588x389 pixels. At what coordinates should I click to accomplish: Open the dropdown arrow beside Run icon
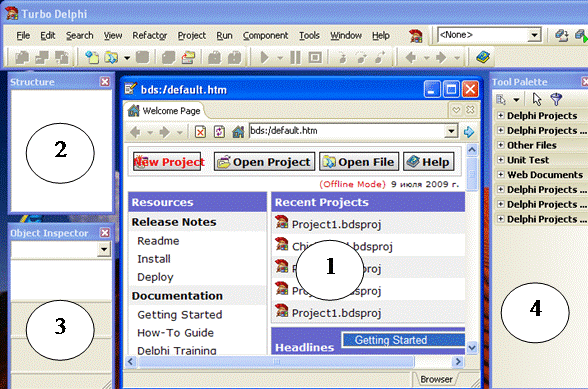(280, 58)
